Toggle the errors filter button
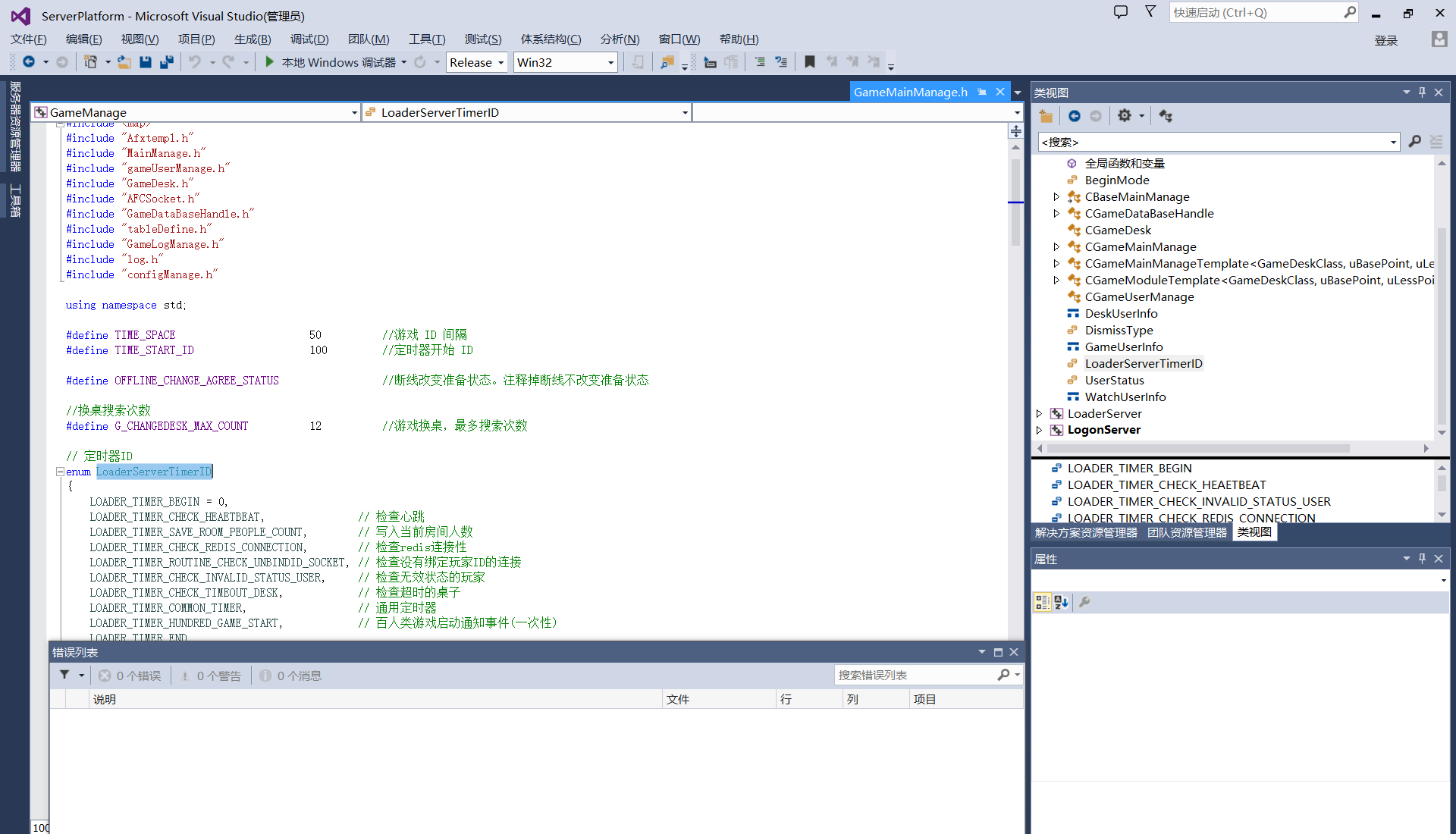The height and width of the screenshot is (834, 1456). (130, 676)
